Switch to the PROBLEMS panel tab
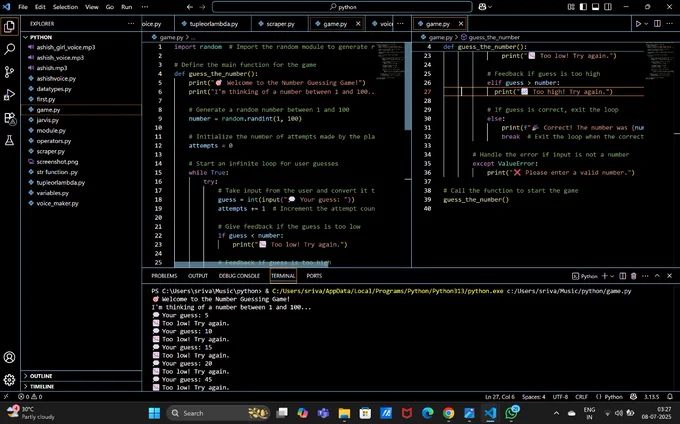Screen dimensions: 680x424 (x=164, y=276)
